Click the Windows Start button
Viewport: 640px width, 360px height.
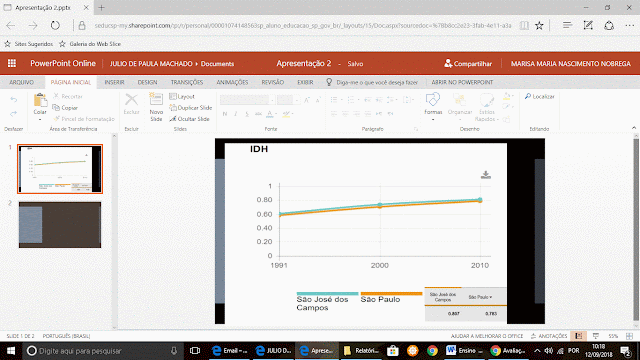[x=11, y=351]
